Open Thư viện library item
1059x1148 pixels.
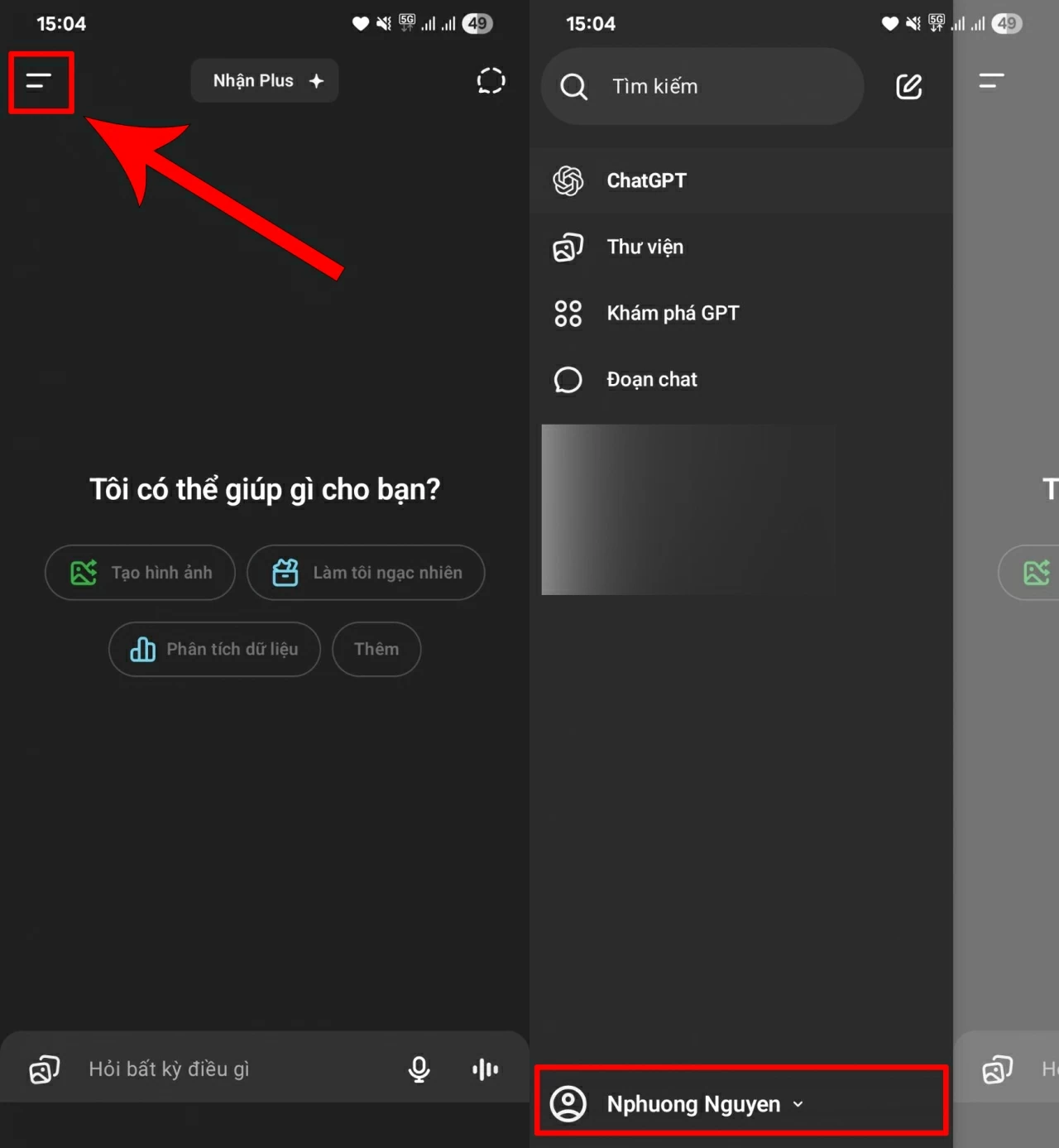645,247
